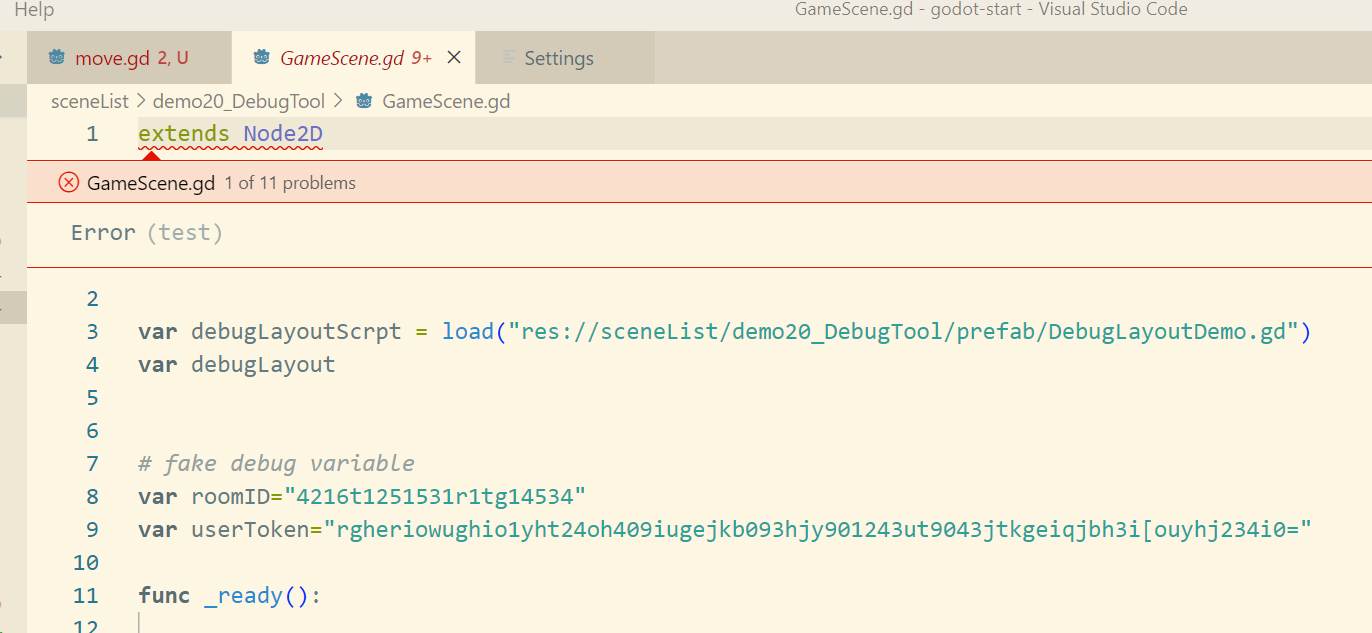Click the "9+" badge on GameScene.gd tab
Screen dimensions: 1372x633
pyautogui.click(x=422, y=58)
